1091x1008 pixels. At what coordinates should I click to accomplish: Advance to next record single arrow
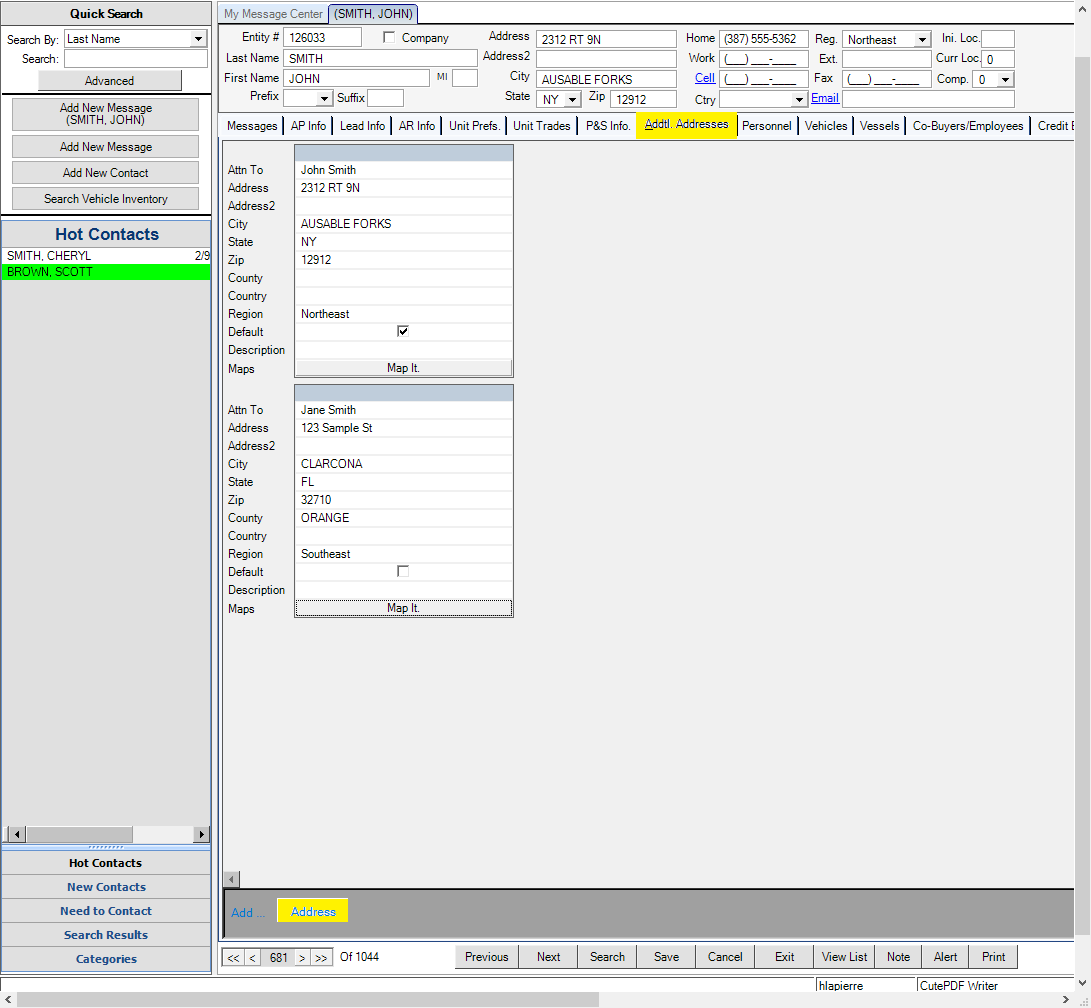tap(302, 958)
